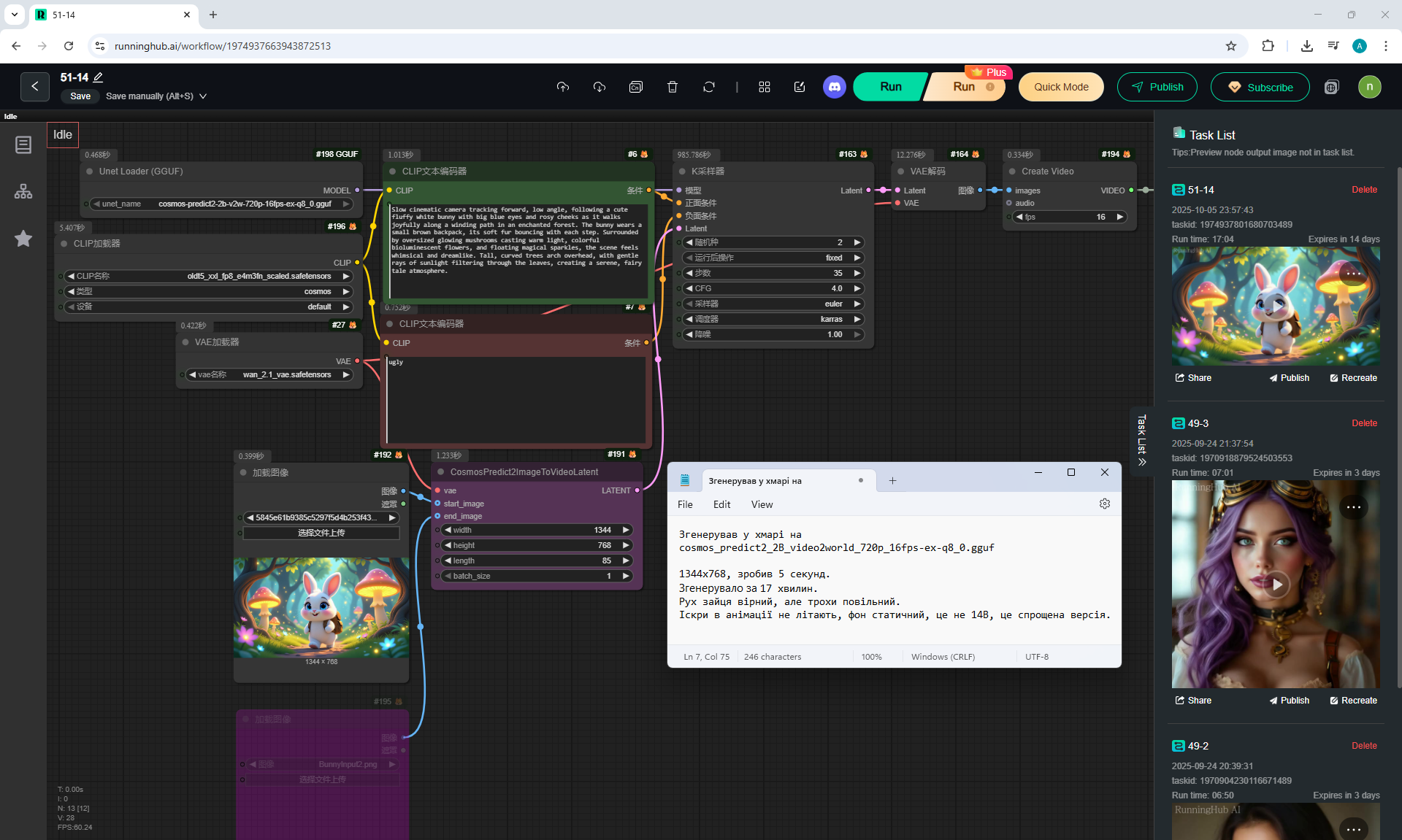The width and height of the screenshot is (1402, 840).
Task: Open Notepad settings gear icon
Action: pyautogui.click(x=1104, y=504)
